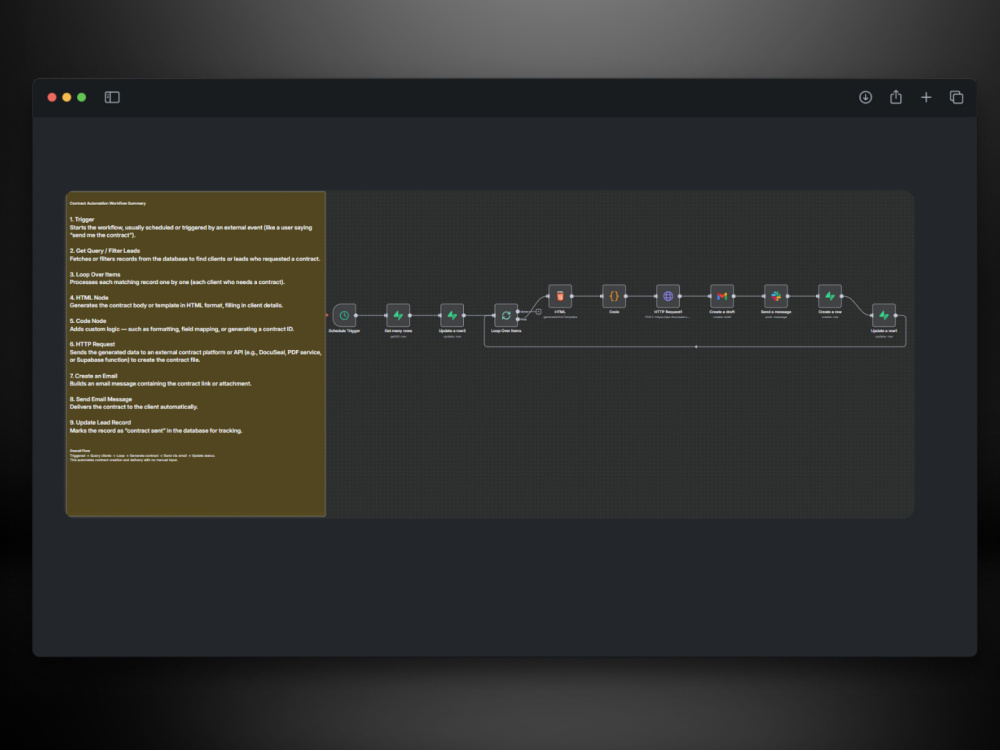Click the "Contract Automation Workflow Summary" title
This screenshot has height=750, width=1000.
pos(108,203)
